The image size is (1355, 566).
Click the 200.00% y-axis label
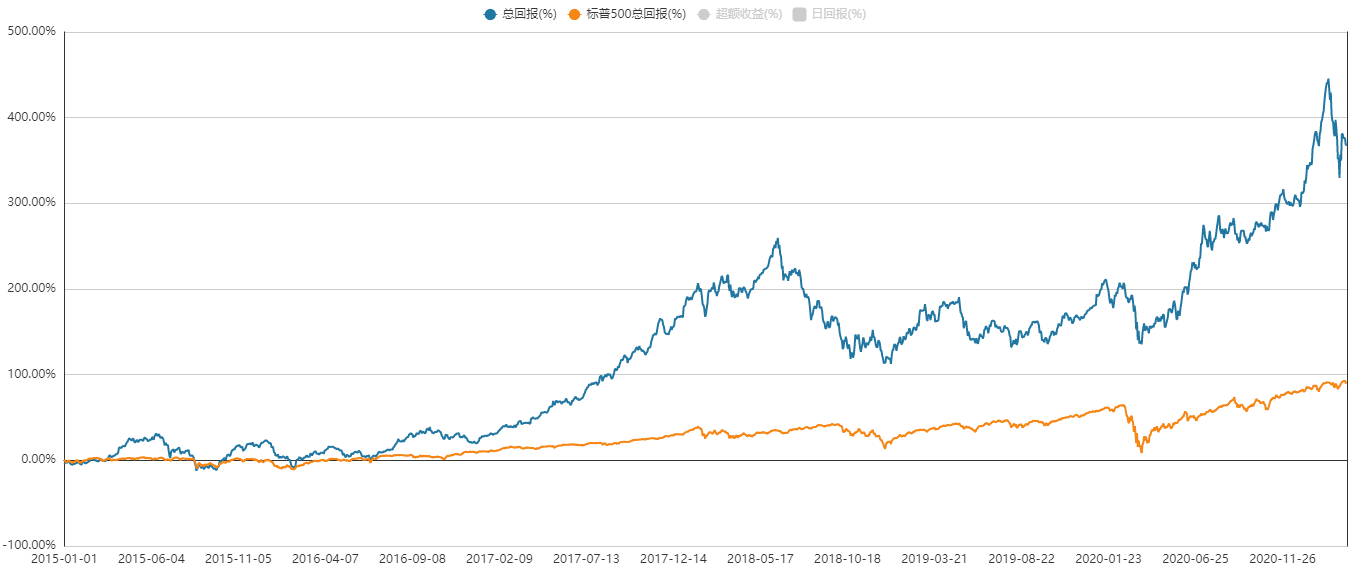[x=31, y=288]
